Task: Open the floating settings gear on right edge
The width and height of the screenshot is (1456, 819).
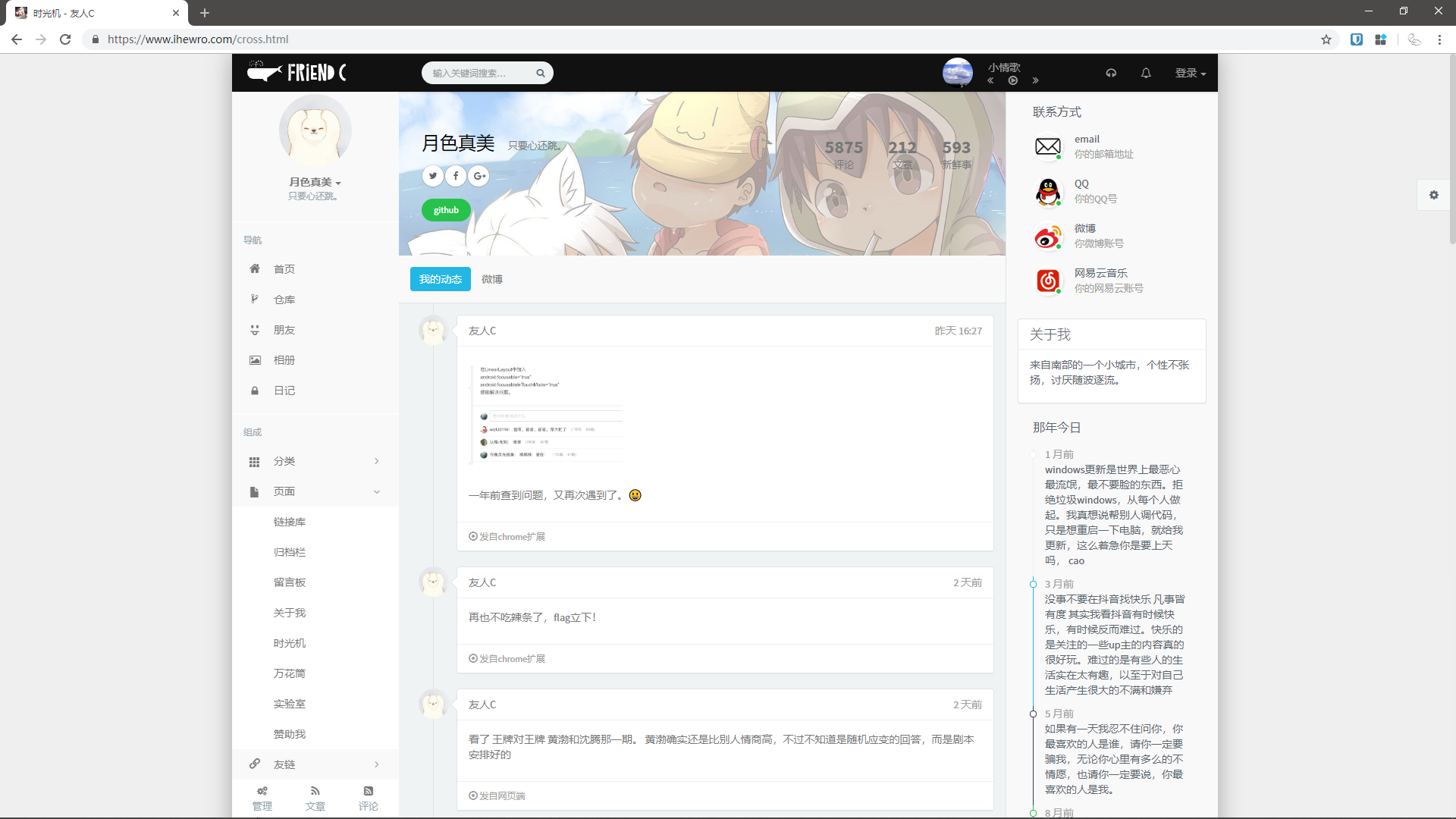Action: pos(1433,195)
